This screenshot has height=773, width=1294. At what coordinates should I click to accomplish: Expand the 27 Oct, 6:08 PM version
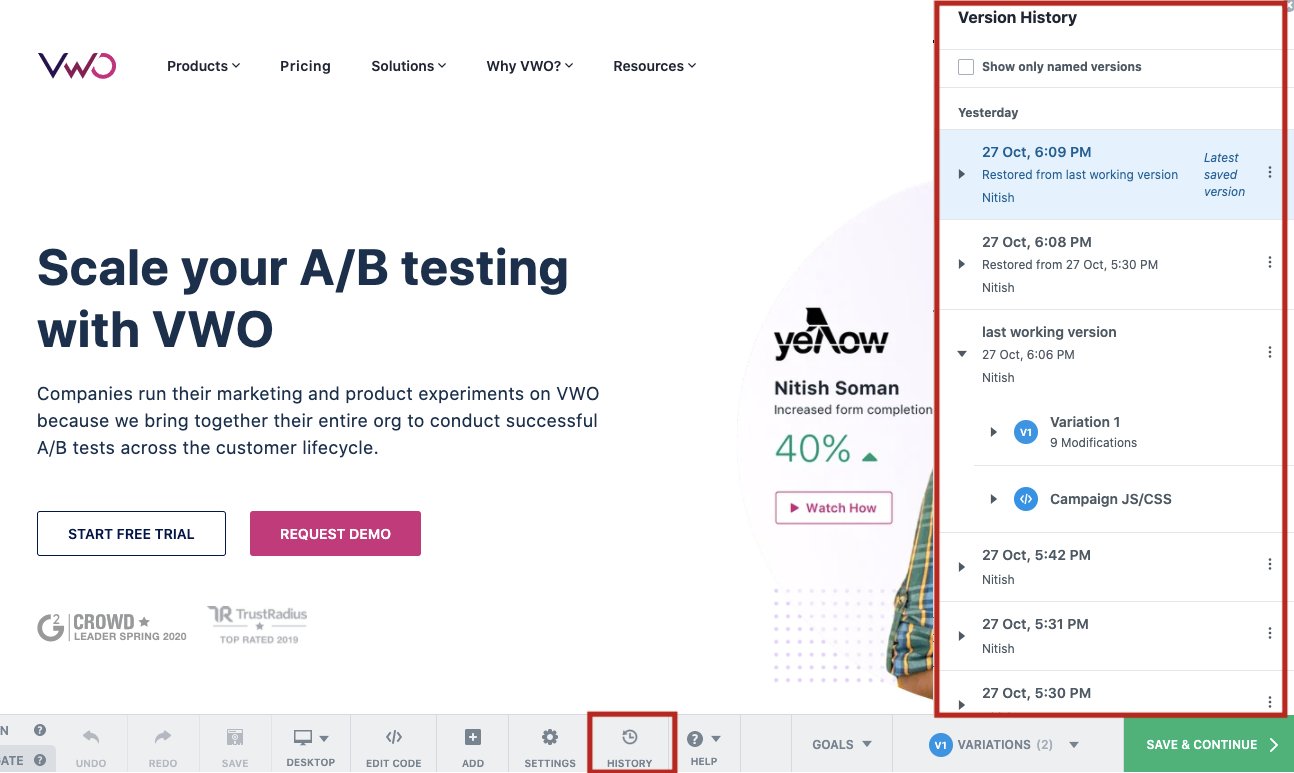click(x=962, y=264)
